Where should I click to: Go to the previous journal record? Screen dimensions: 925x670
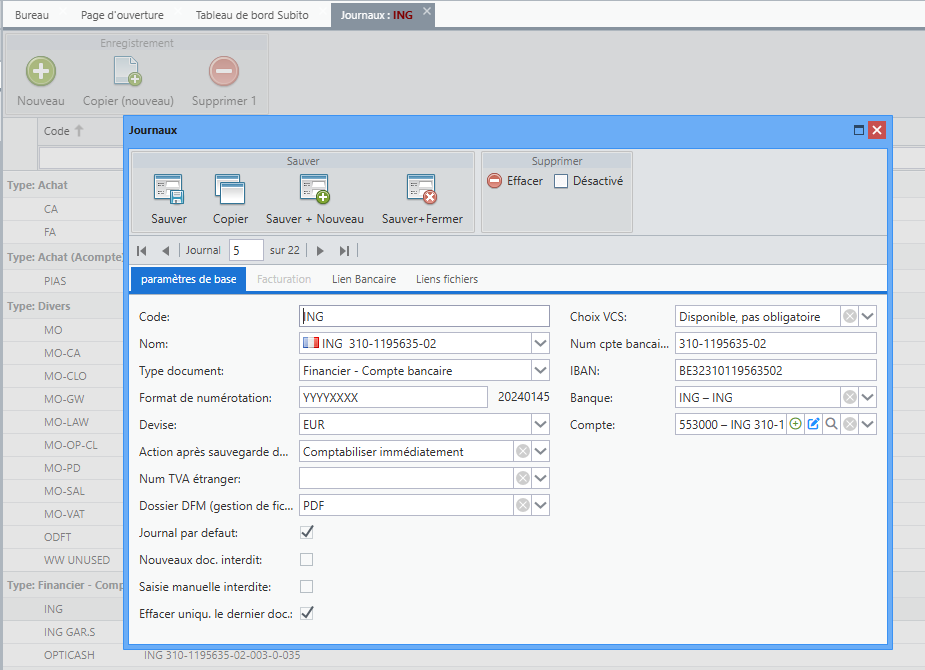(166, 251)
